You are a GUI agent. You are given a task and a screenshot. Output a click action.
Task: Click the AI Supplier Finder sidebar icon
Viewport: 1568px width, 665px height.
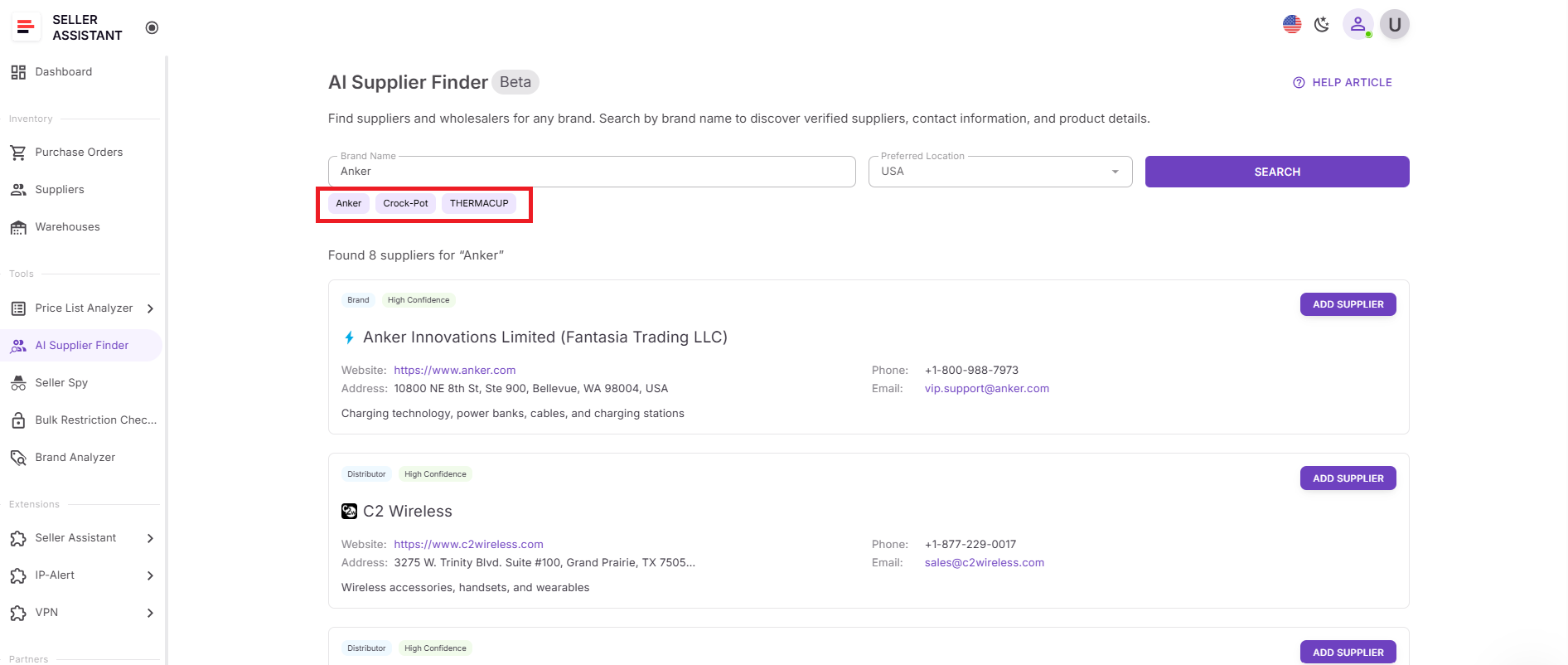point(18,346)
